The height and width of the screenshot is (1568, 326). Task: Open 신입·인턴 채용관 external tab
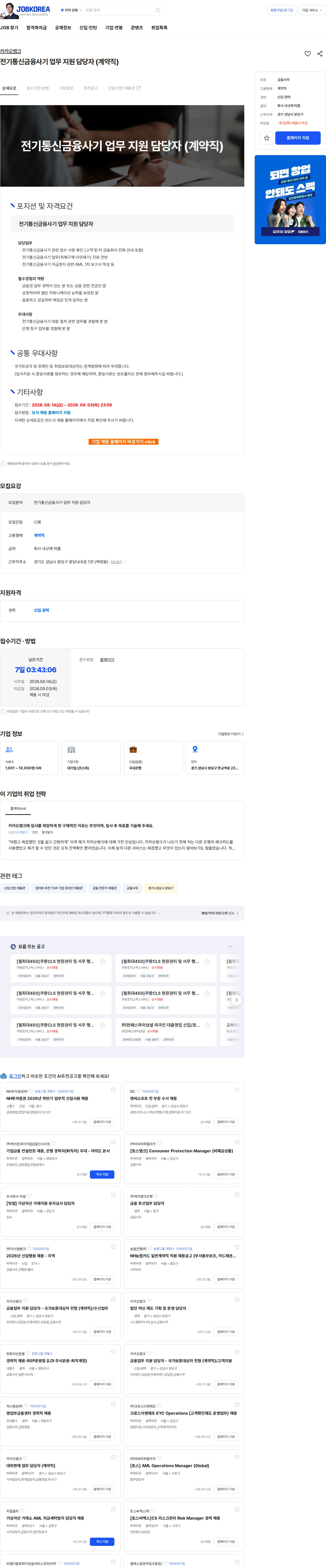tap(124, 88)
